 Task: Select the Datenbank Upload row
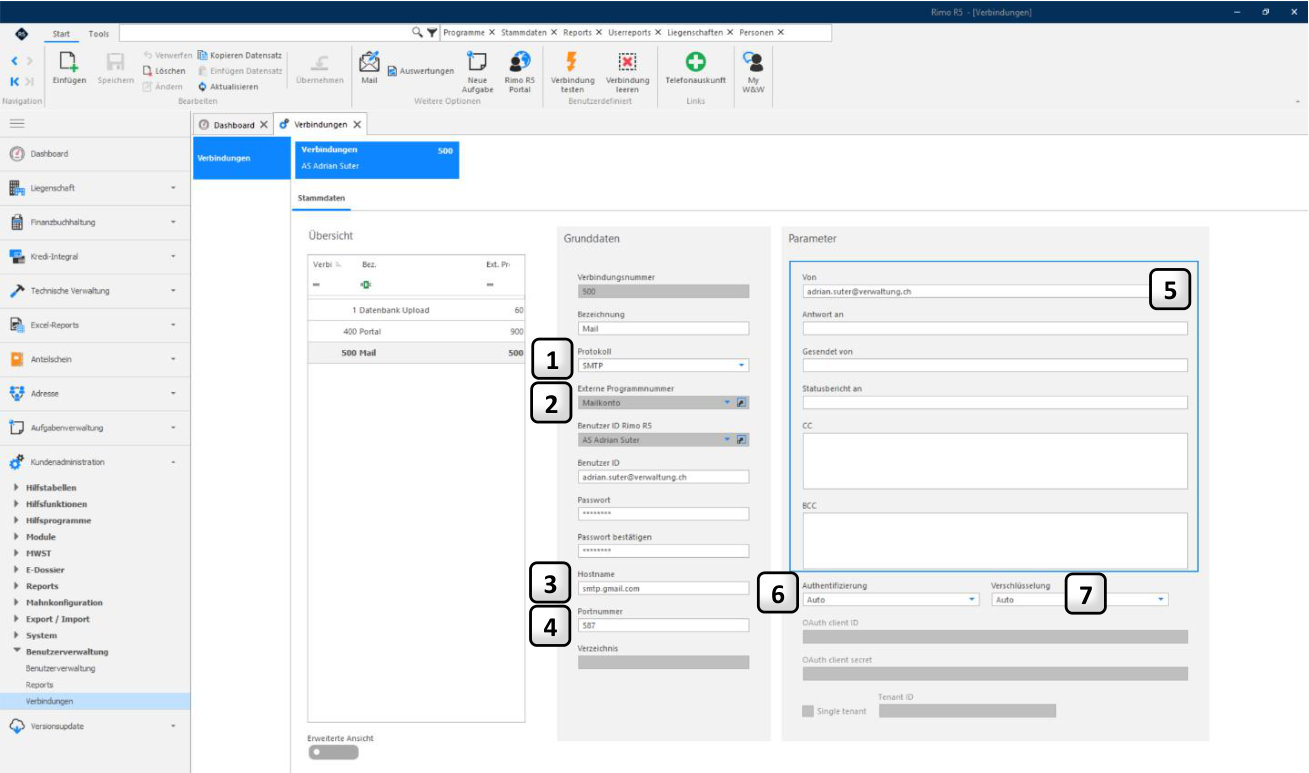coord(416,310)
